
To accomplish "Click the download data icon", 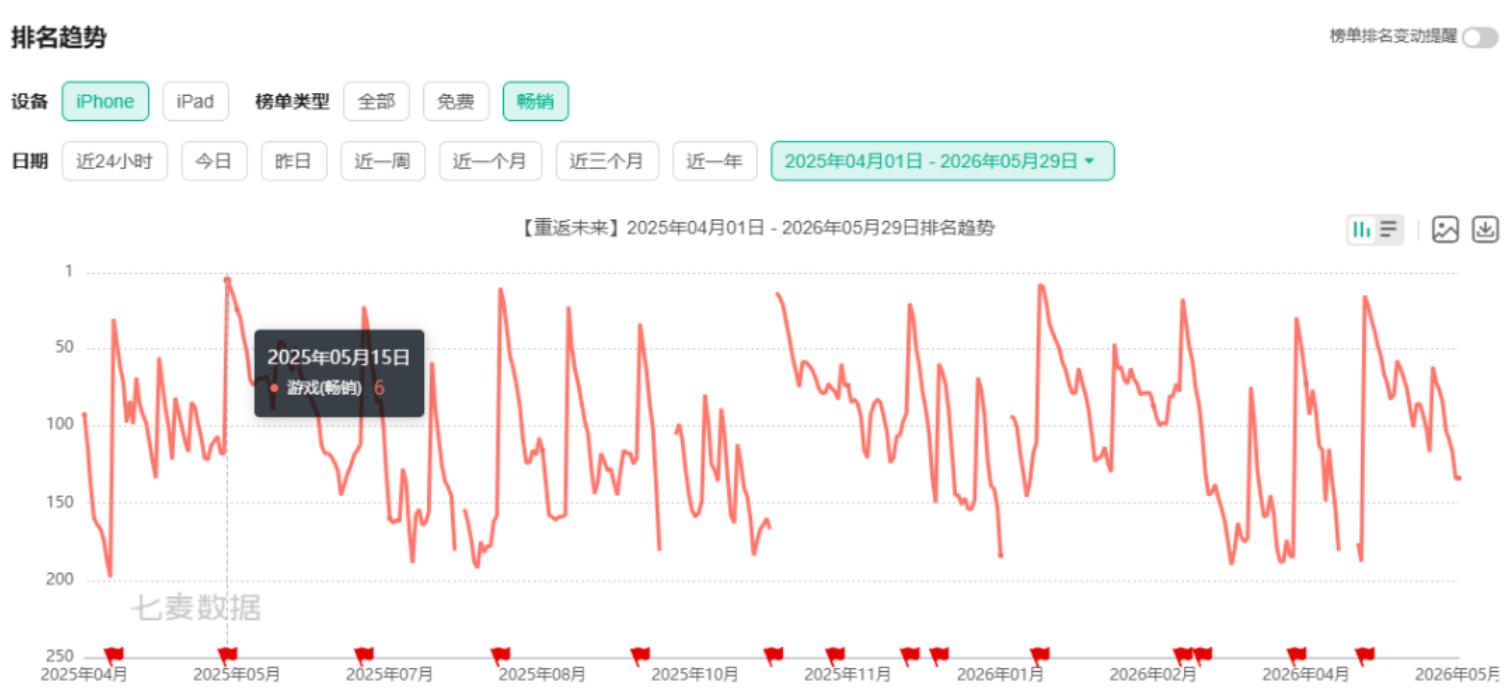I will pyautogui.click(x=1486, y=230).
